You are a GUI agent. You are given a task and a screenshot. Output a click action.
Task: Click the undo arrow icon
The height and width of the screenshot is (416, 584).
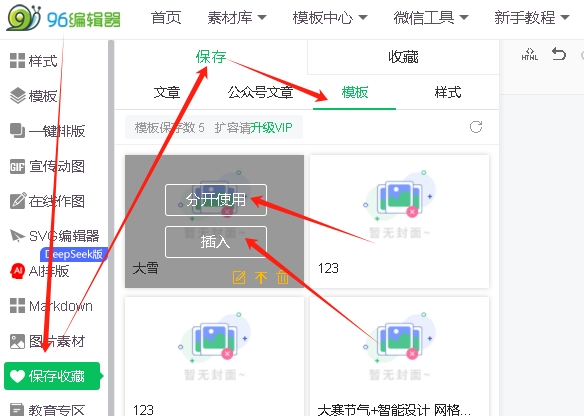[559, 54]
